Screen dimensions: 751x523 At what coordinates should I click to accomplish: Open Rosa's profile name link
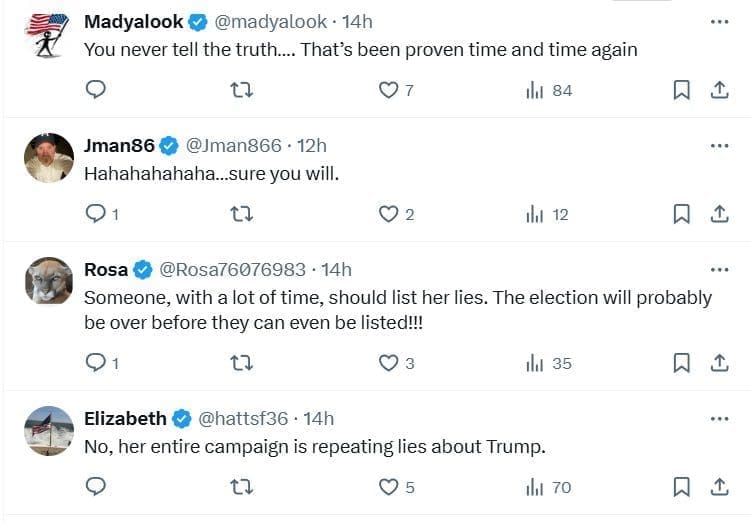105,269
